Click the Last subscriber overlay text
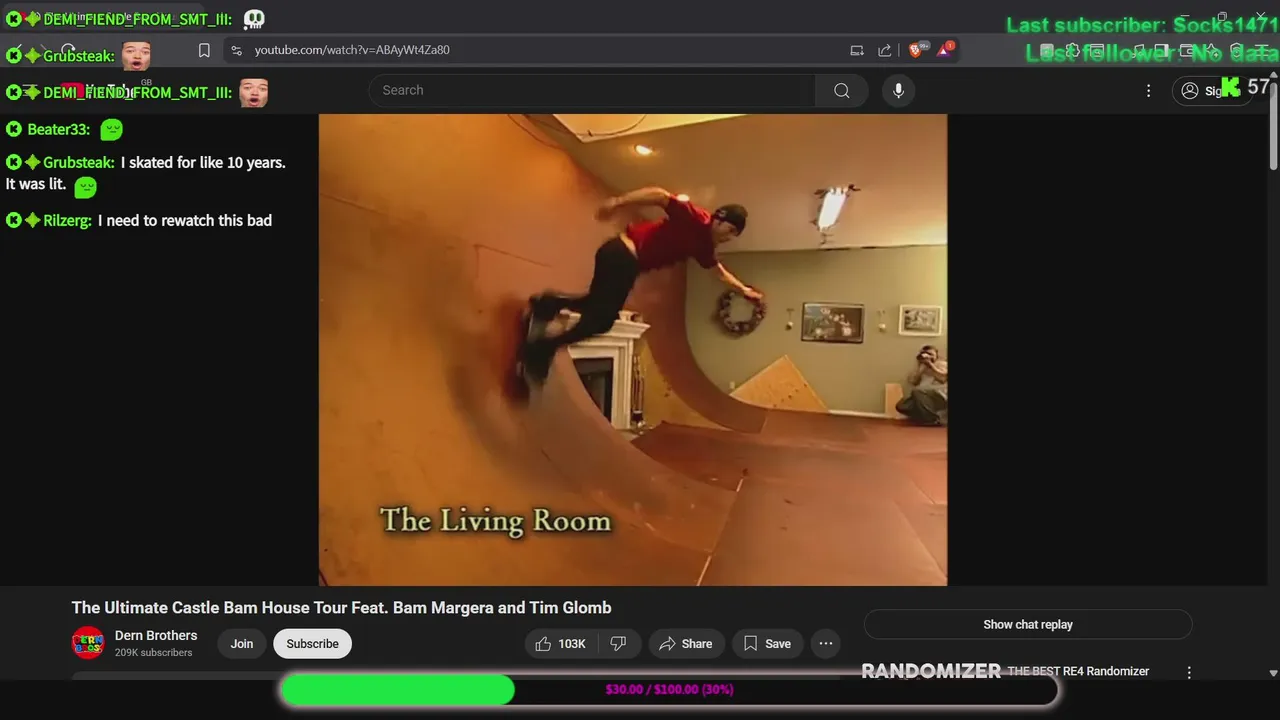This screenshot has height=720, width=1280. [x=1142, y=25]
